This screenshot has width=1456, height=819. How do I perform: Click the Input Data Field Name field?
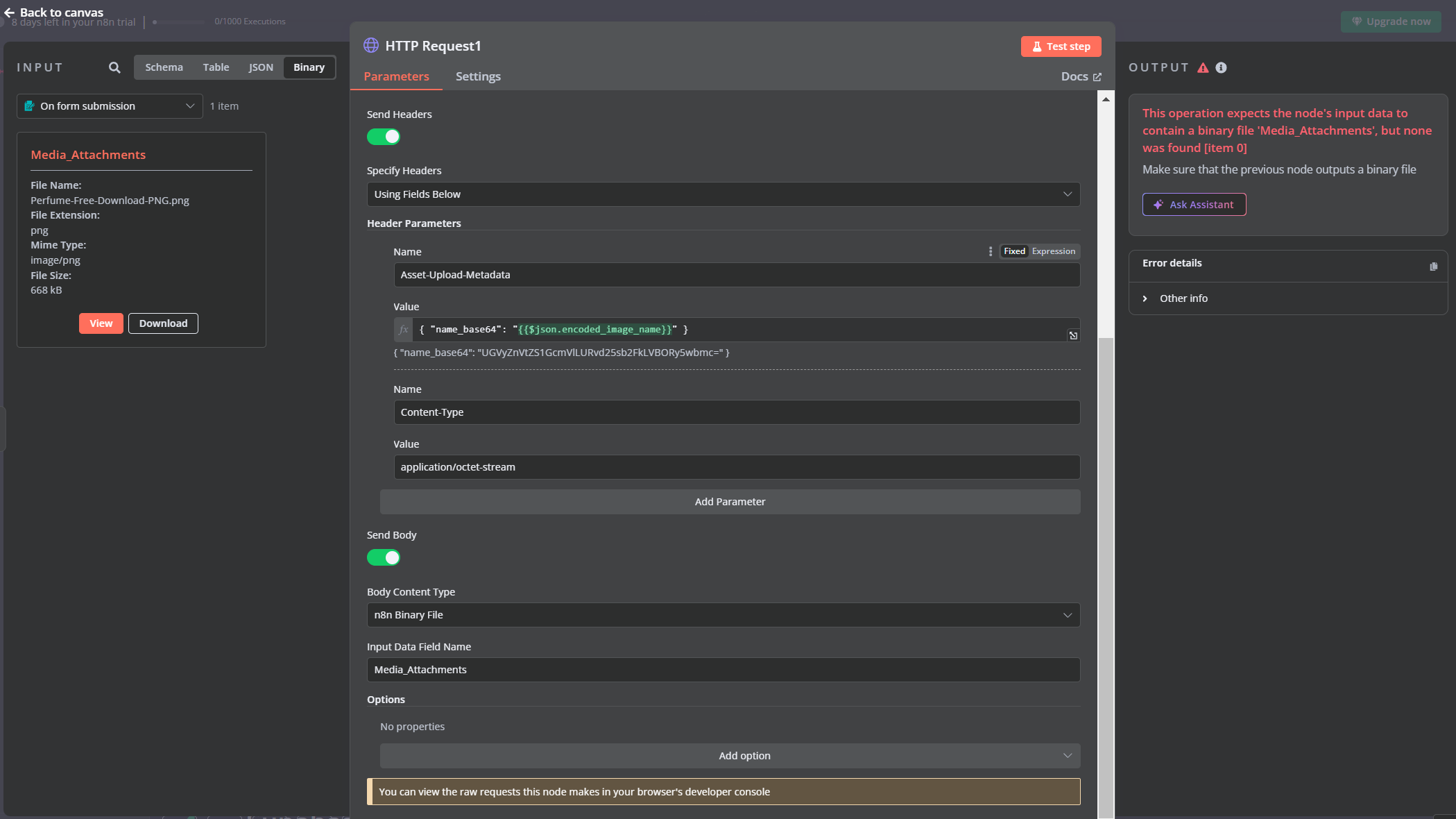[x=723, y=670]
